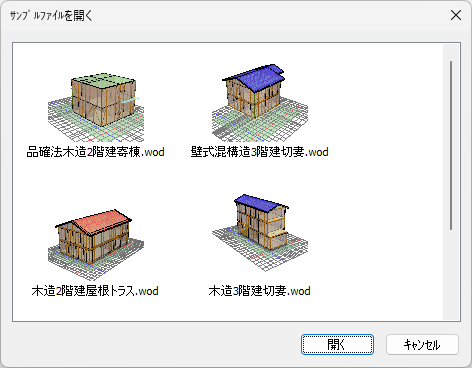
Task: Click the 開く button to open the file
Action: [337, 344]
